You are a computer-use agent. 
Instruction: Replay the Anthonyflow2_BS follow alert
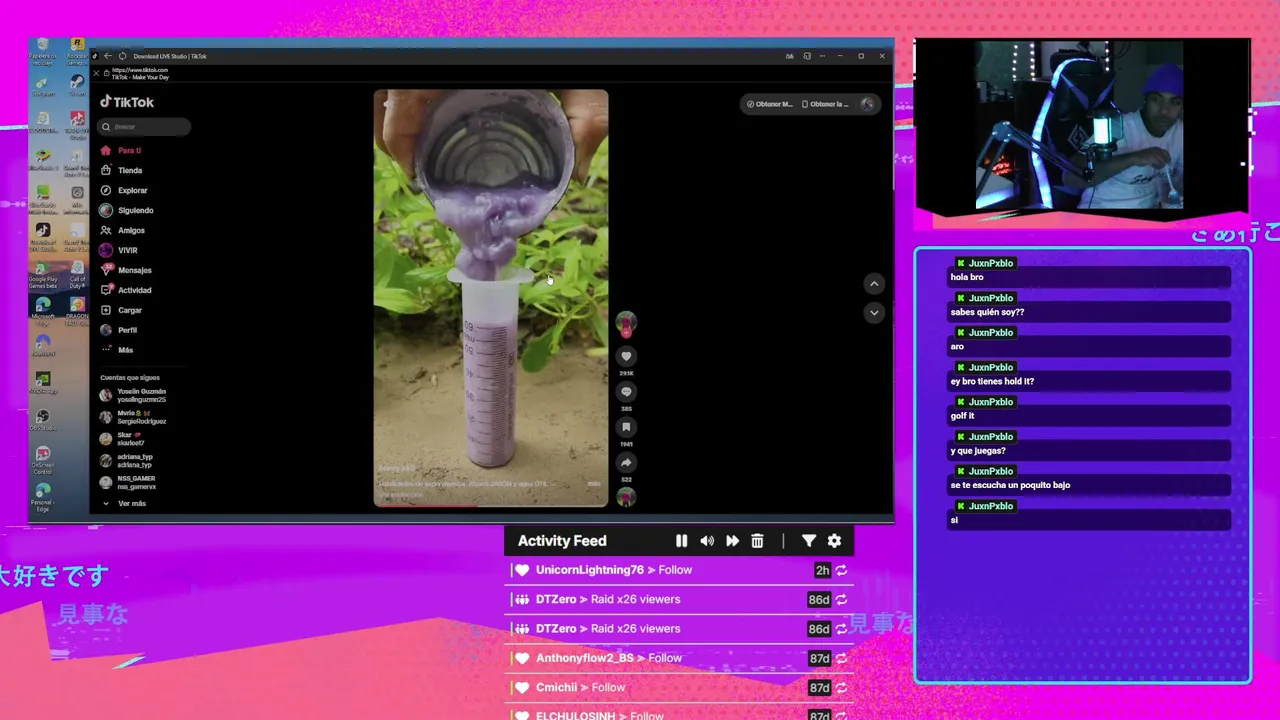[x=841, y=658]
